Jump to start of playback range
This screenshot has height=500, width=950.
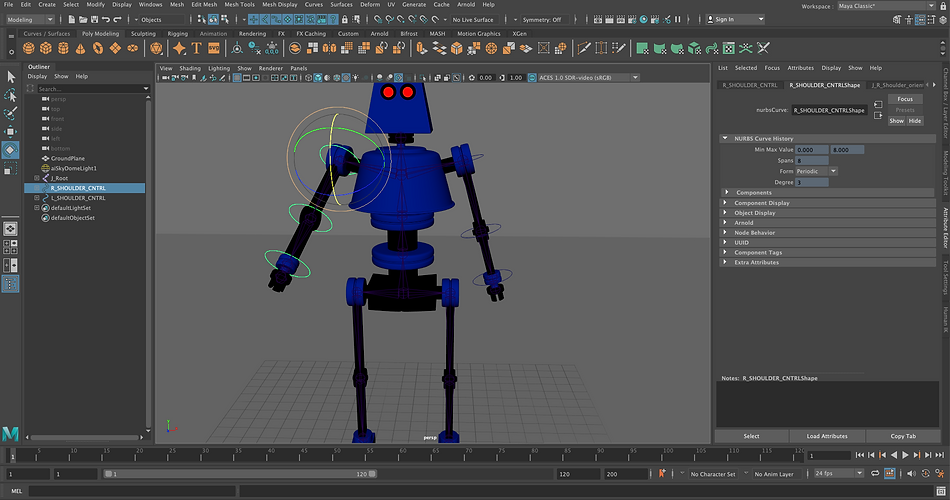tap(860, 455)
